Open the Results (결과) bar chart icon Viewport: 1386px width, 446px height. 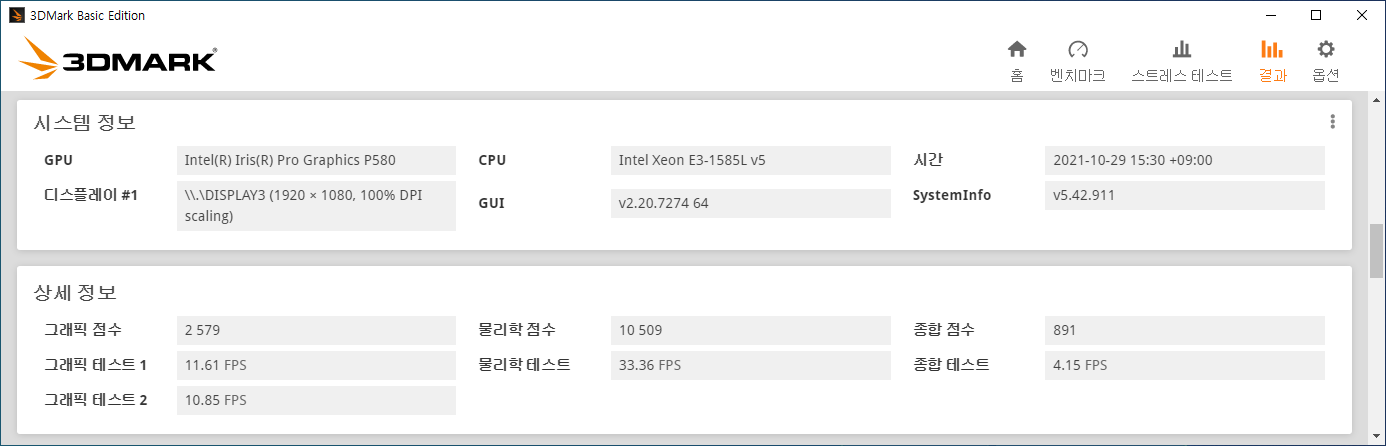1272,49
